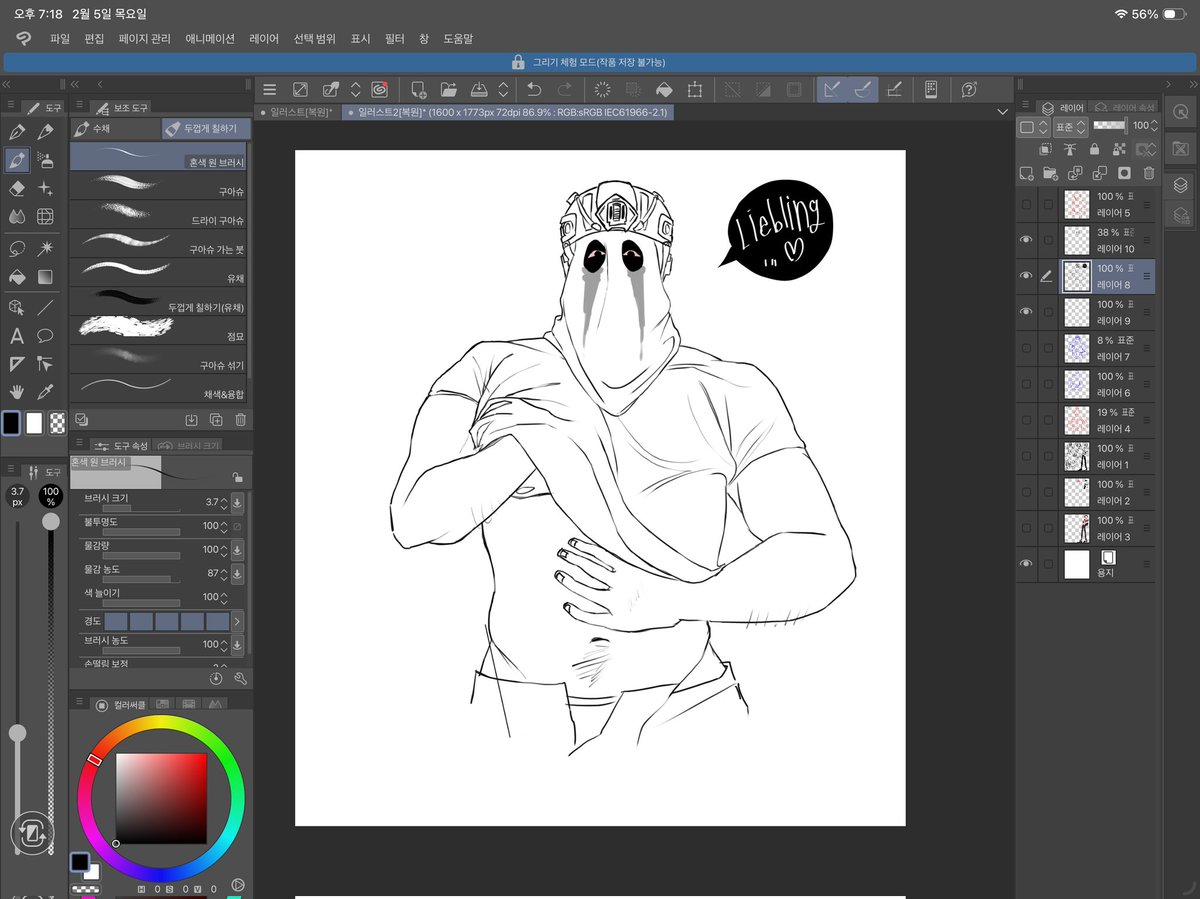The image size is (1200, 899).
Task: Hide layer 레이어 8 with its eye icon
Action: [x=1025, y=276]
